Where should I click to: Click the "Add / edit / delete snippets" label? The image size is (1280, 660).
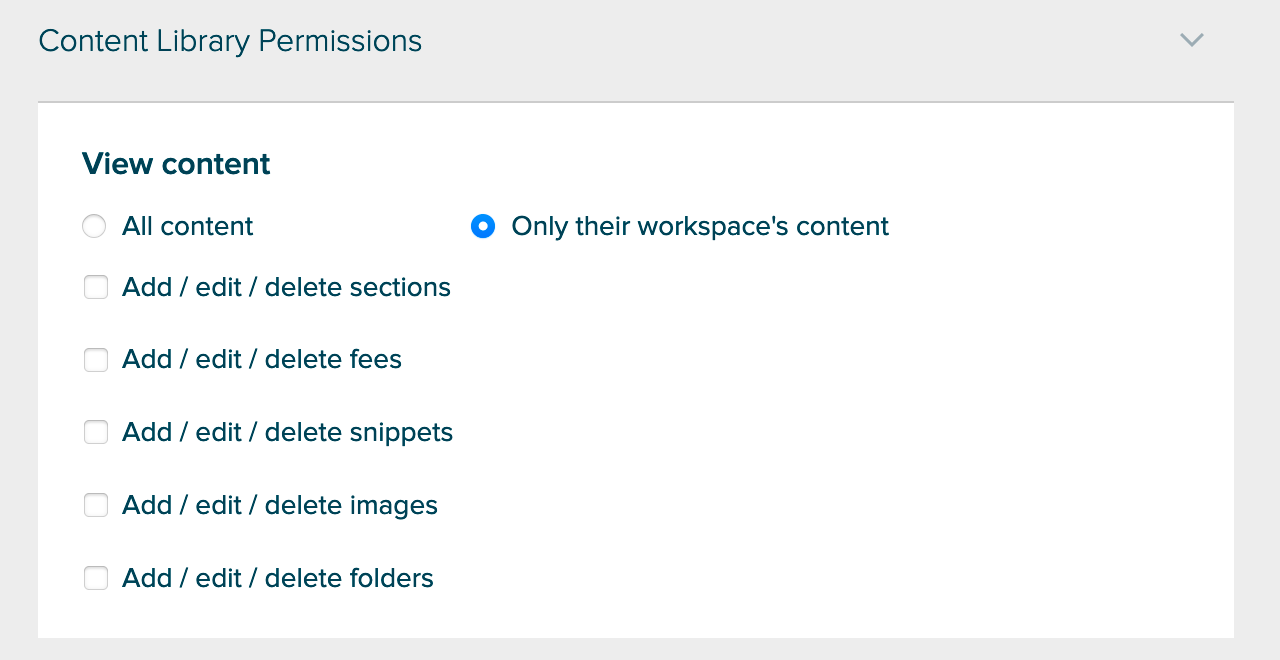(x=287, y=432)
